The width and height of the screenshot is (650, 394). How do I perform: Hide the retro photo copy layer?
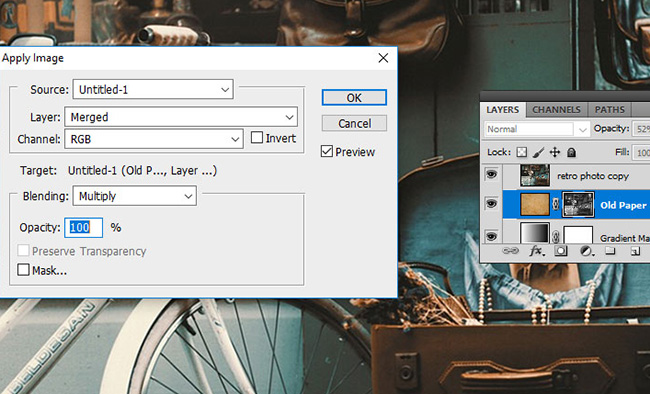coord(491,175)
